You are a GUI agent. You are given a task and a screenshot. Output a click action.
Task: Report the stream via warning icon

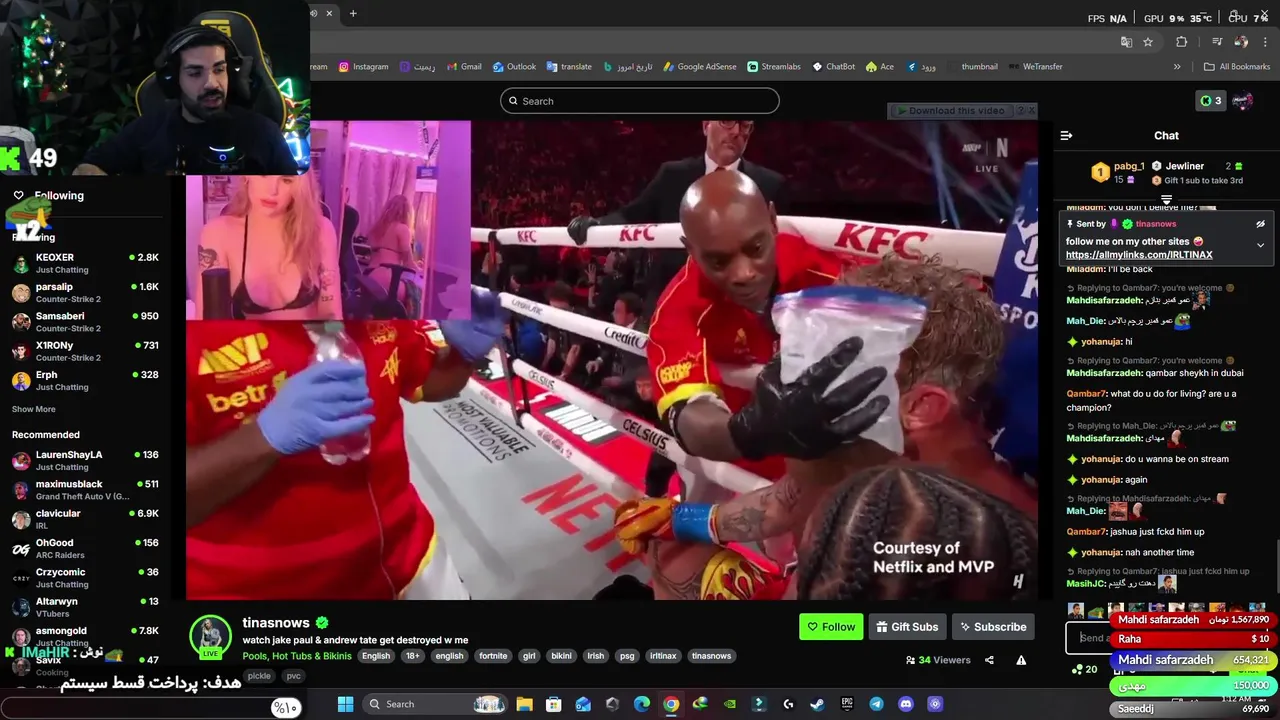click(1021, 660)
